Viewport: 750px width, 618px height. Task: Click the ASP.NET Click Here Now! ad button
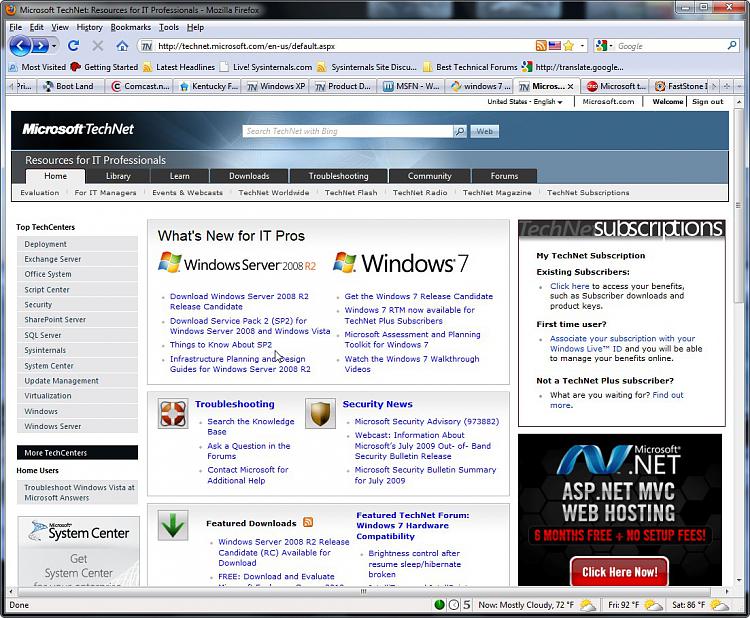619,572
